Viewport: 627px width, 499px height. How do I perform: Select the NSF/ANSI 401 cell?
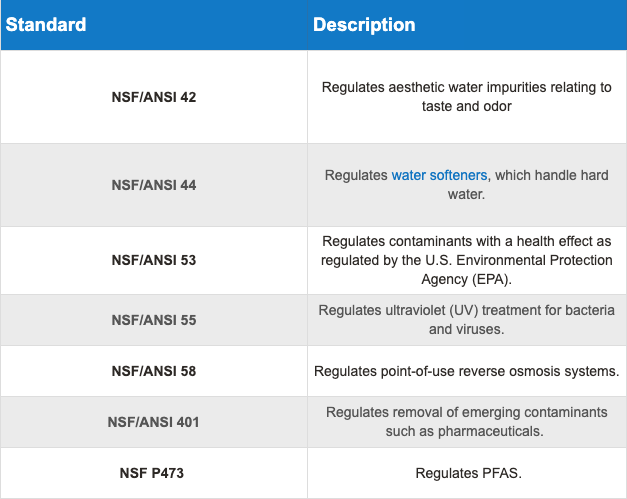point(153,422)
